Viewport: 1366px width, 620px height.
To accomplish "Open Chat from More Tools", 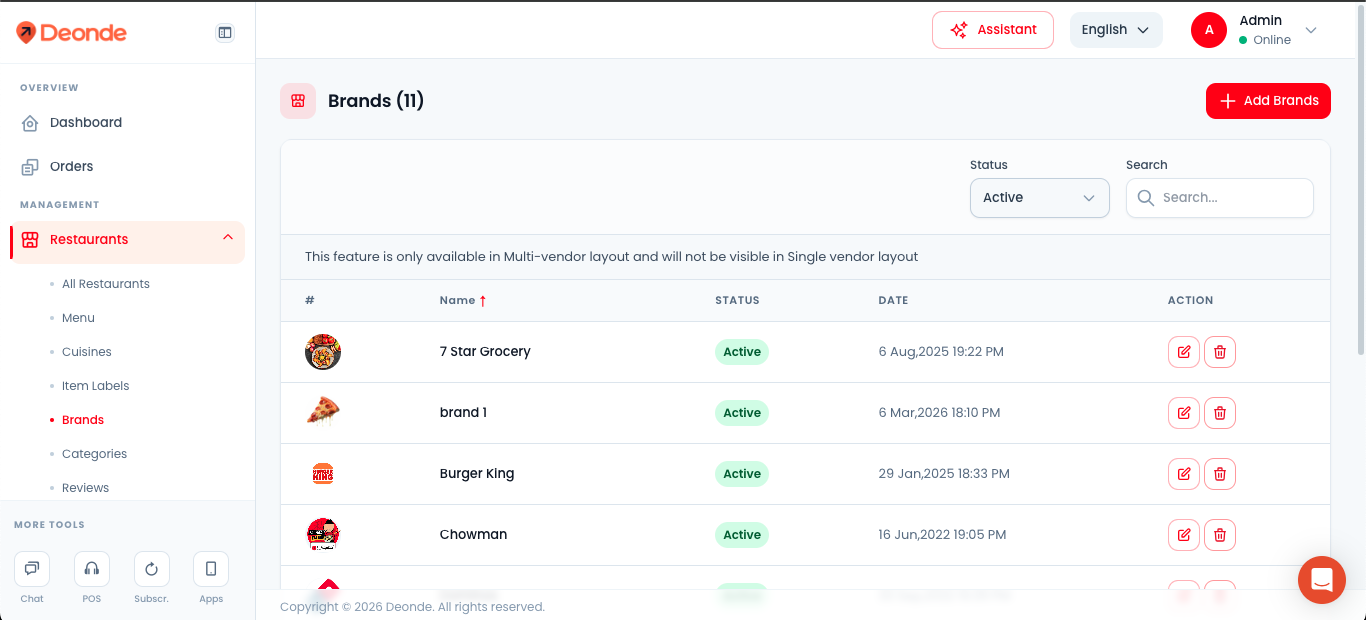I will [32, 569].
